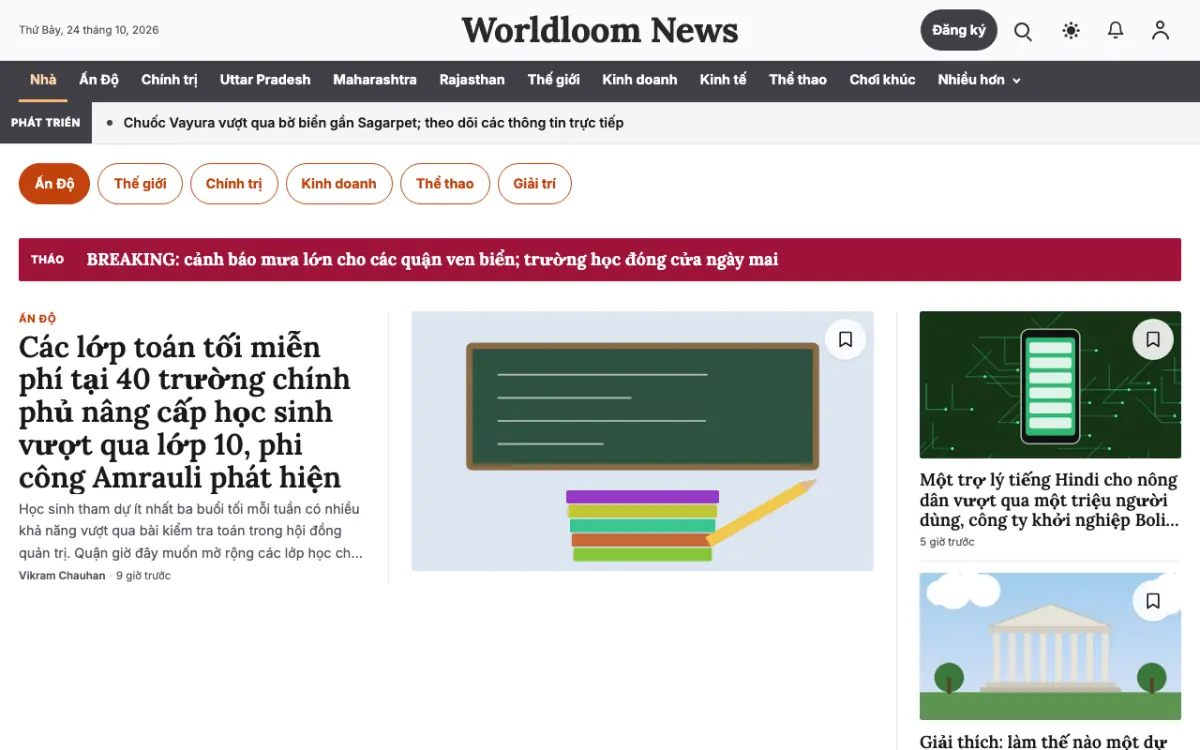The height and width of the screenshot is (750, 1200).
Task: Bookmark the courthouse building article
Action: [x=1153, y=601]
